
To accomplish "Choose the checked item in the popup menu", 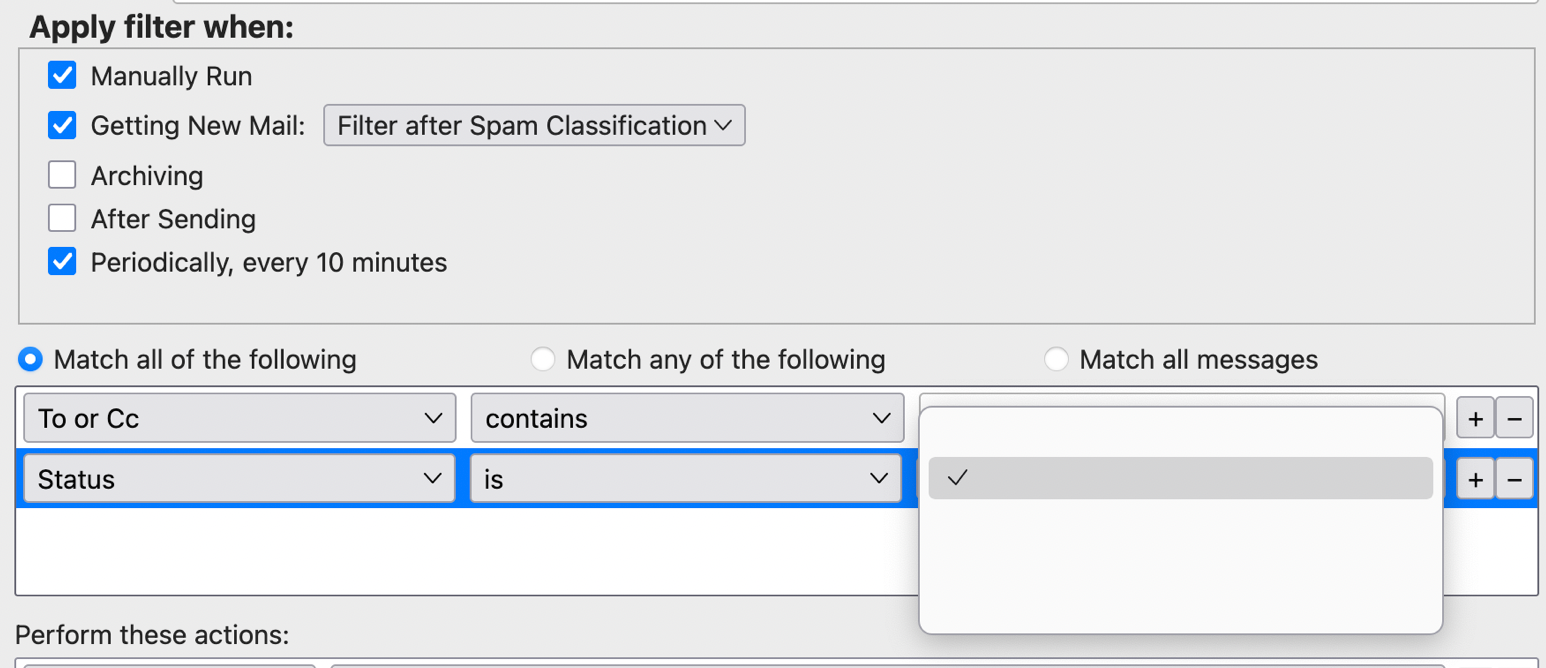I will (1180, 478).
